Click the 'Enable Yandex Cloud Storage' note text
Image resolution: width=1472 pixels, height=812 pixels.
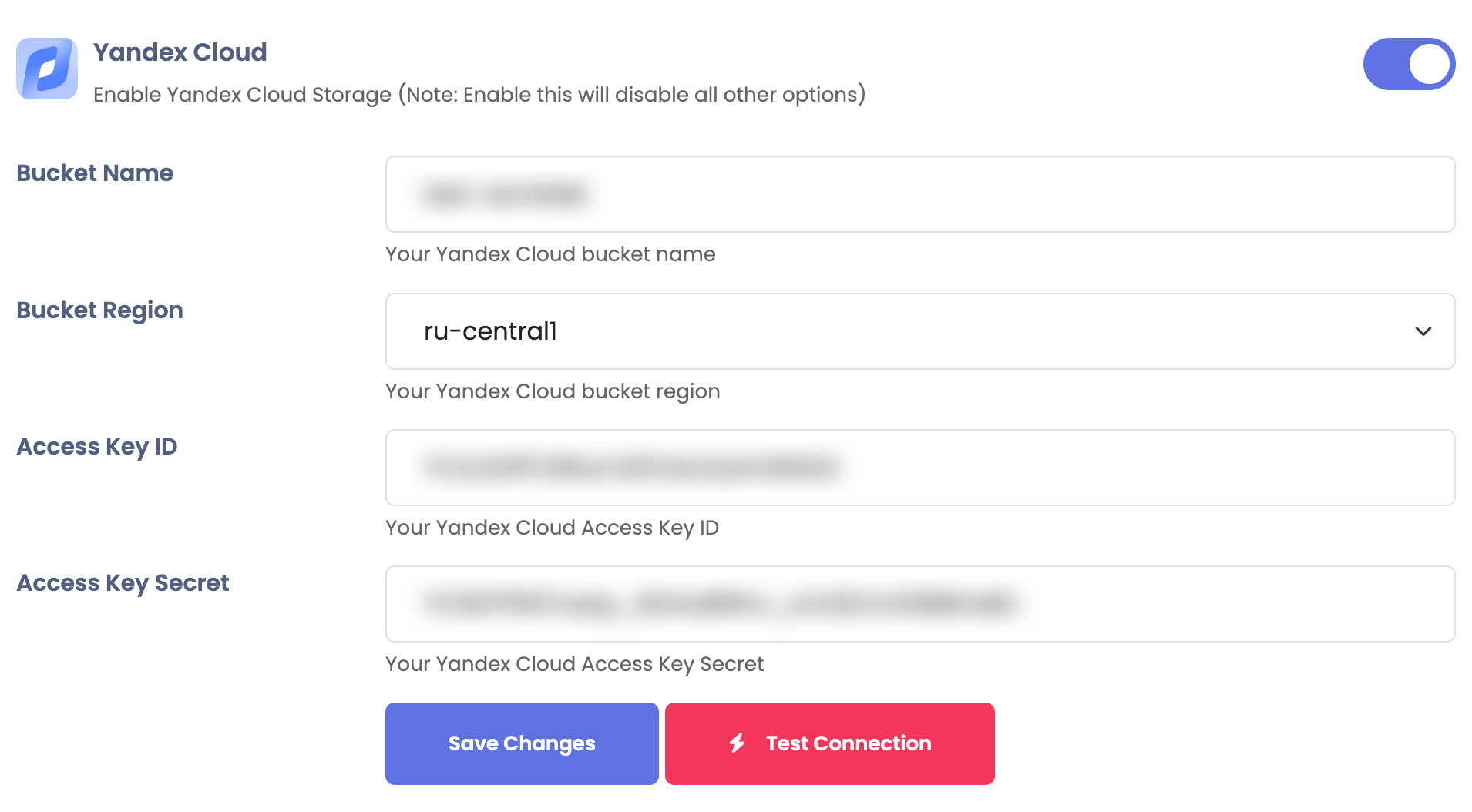coord(479,95)
